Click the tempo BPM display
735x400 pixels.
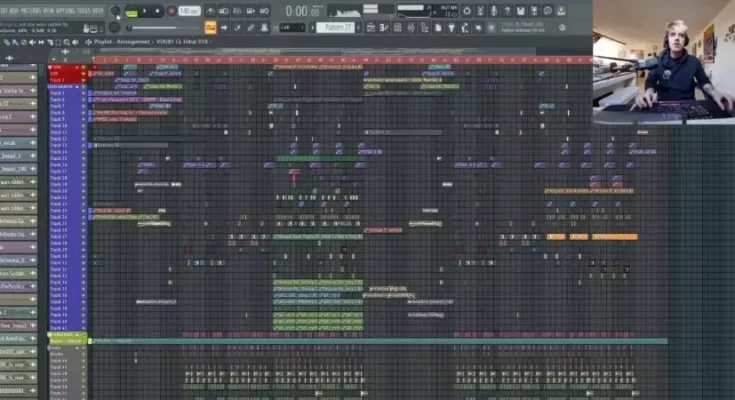189,11
